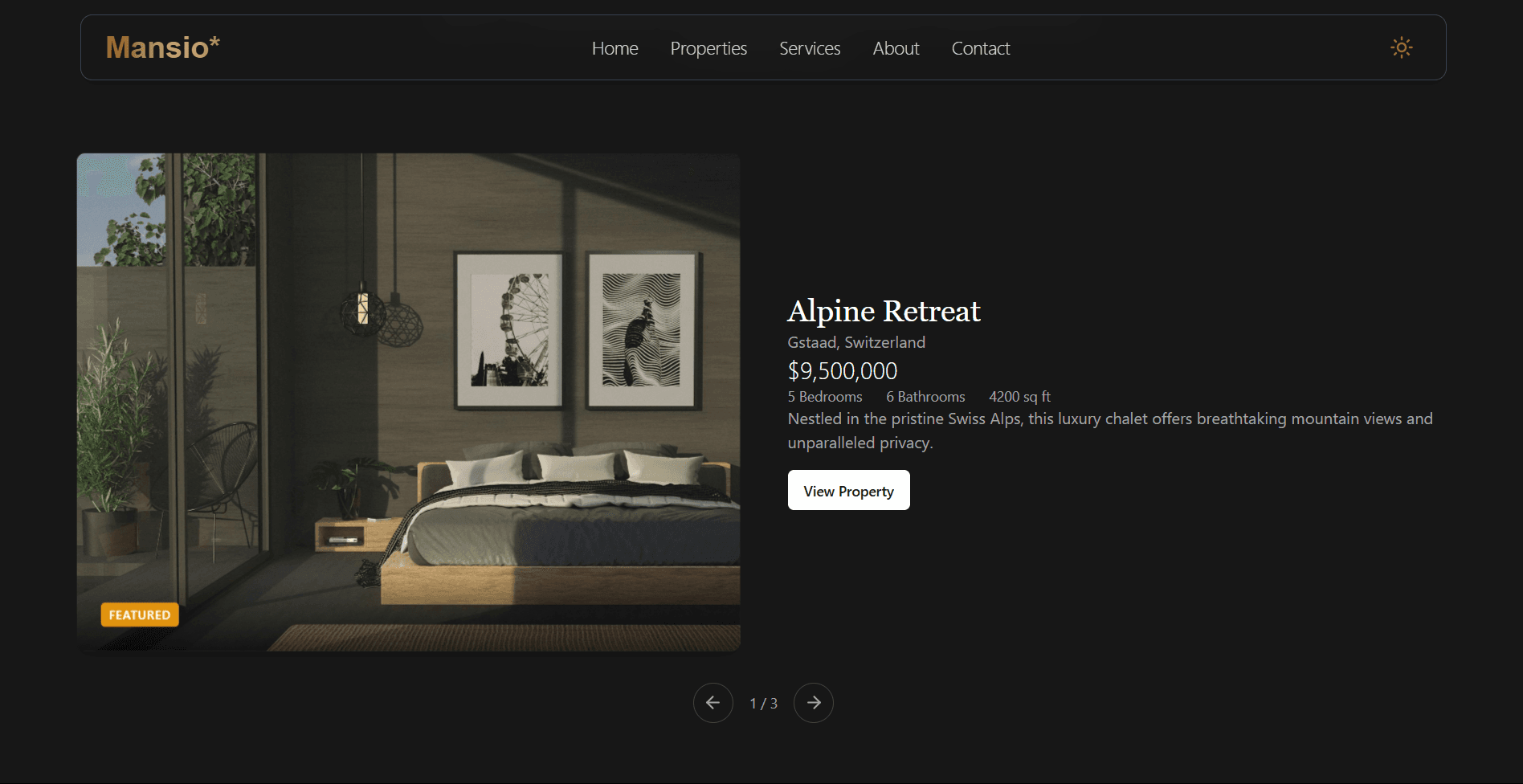Click the Swiss Alps property description
The width and height of the screenshot is (1523, 784).
(1110, 431)
